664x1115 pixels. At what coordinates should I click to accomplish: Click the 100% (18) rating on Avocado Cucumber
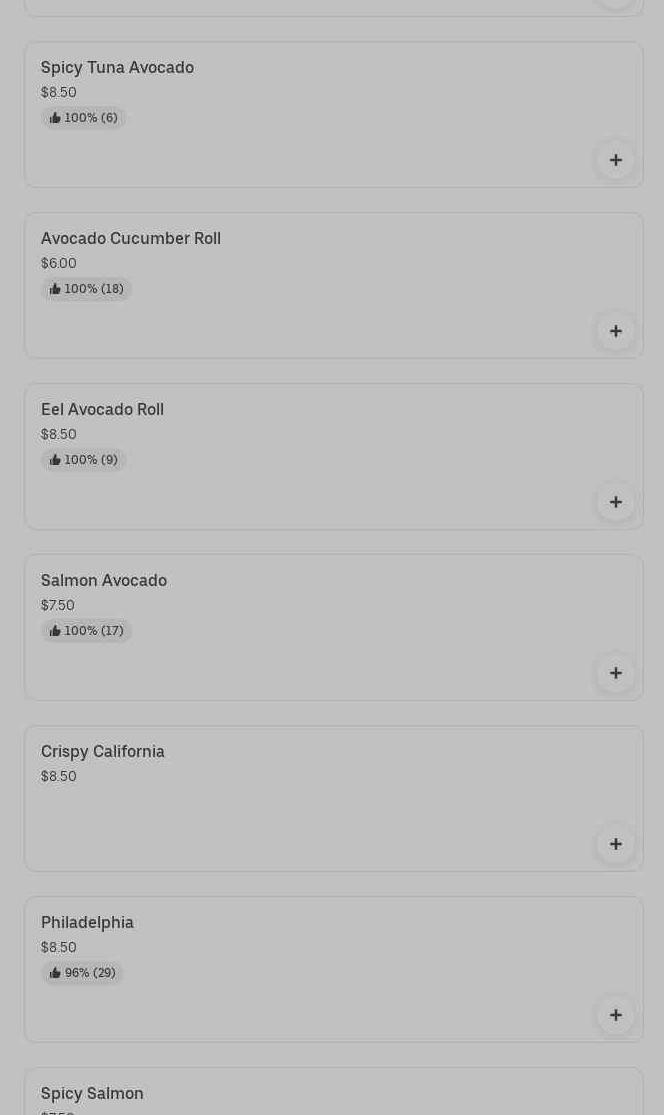(x=87, y=289)
